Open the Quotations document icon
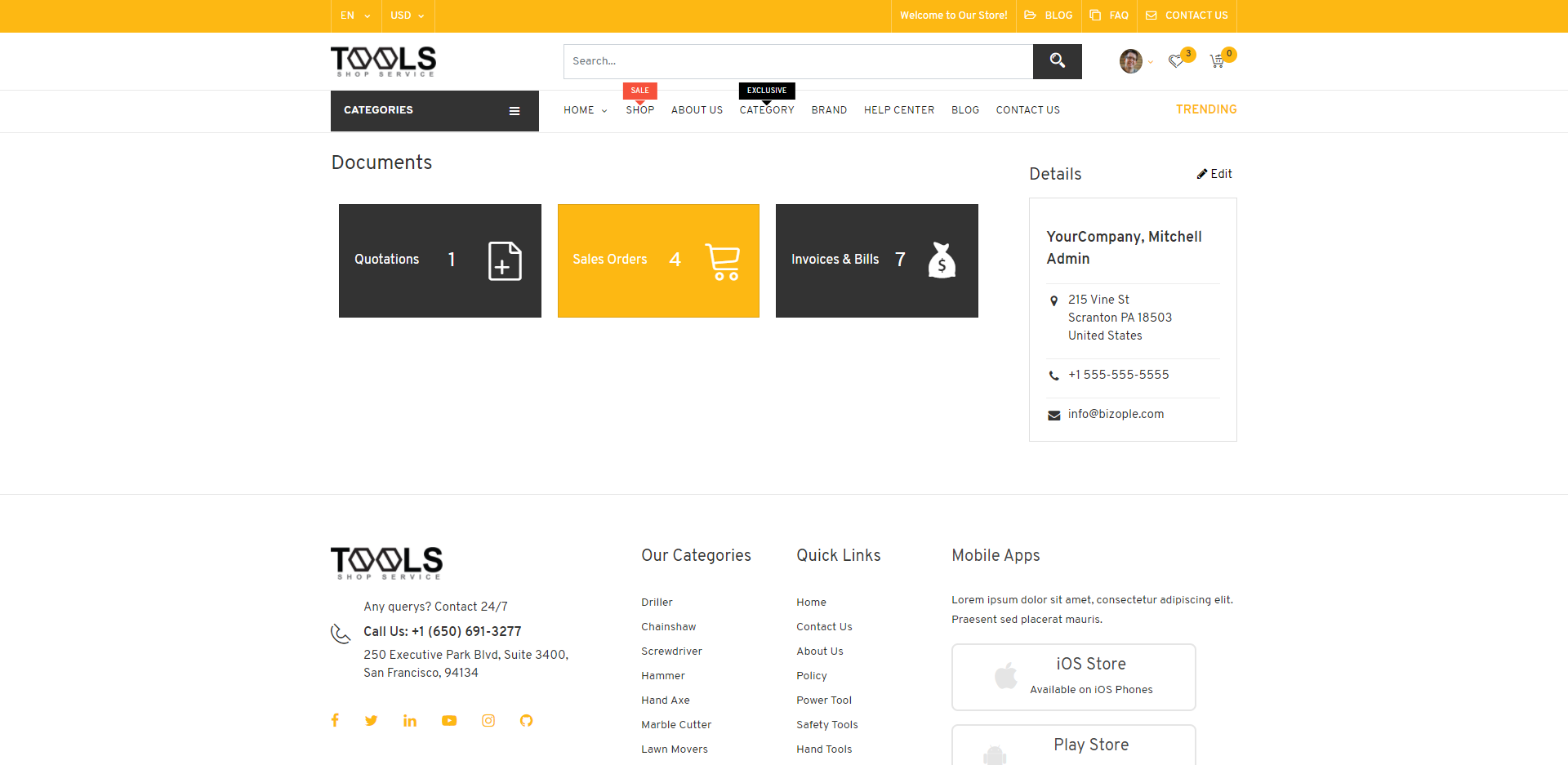 tap(504, 260)
